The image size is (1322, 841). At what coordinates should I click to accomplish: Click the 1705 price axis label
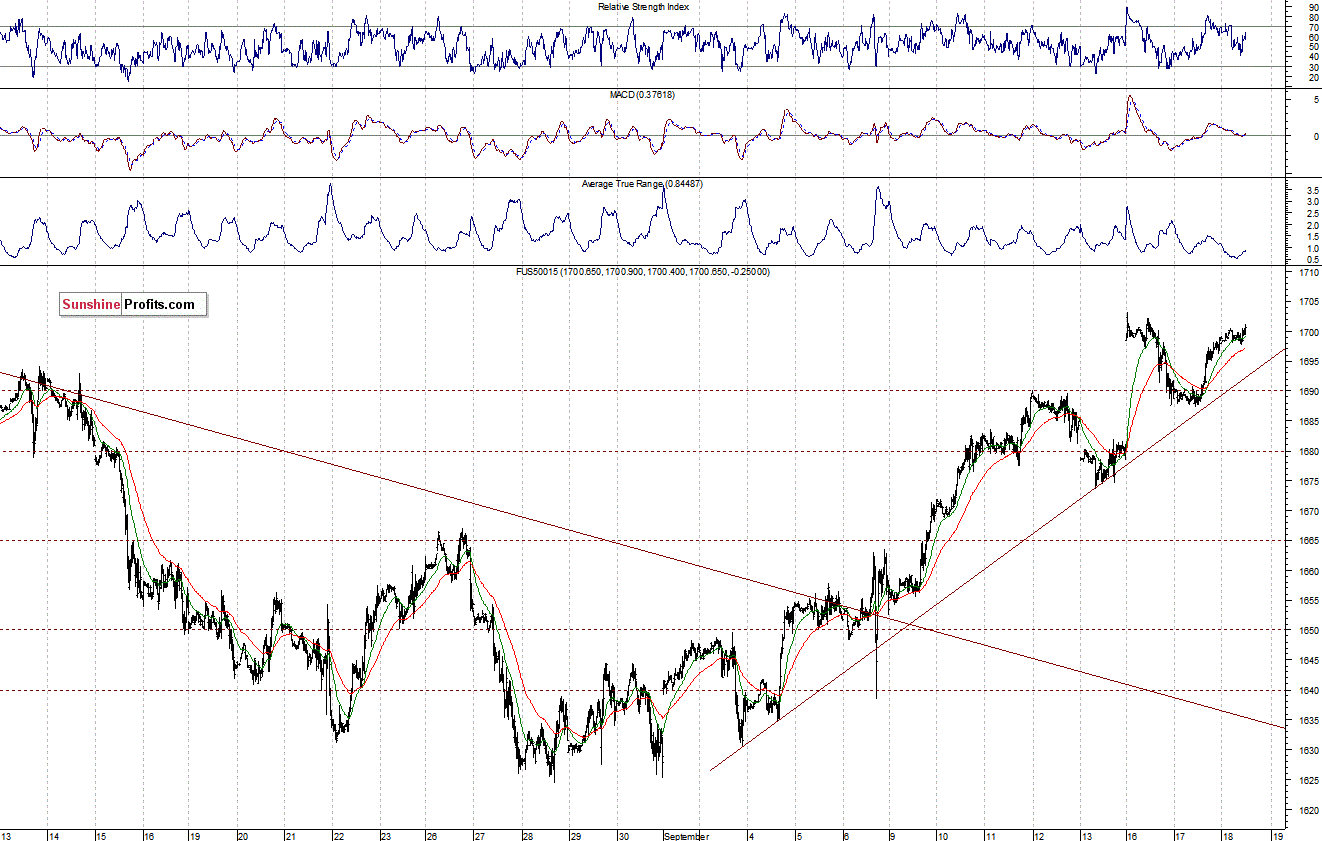point(1309,302)
